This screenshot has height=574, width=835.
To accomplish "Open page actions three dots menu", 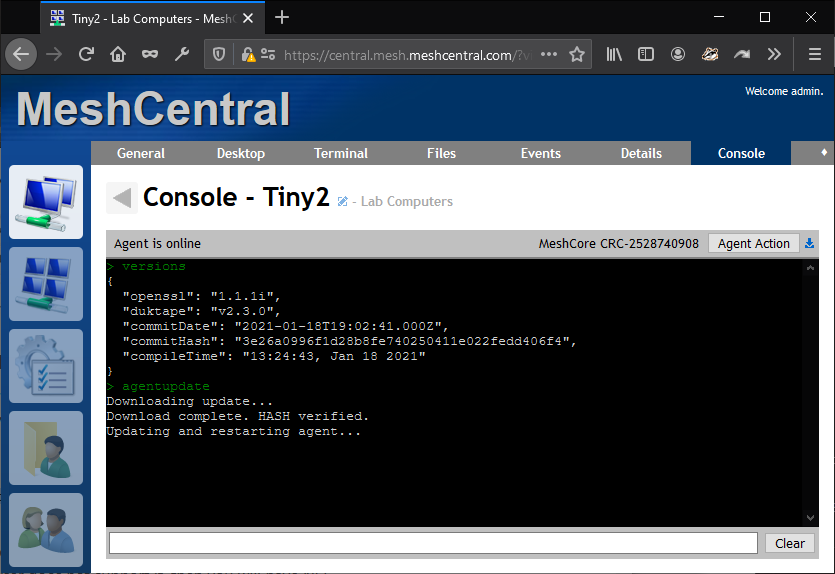I will point(549,54).
